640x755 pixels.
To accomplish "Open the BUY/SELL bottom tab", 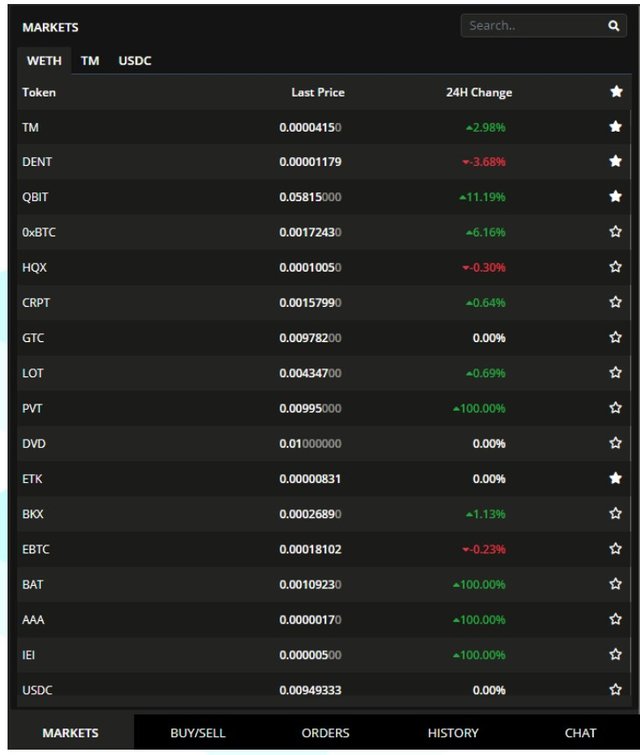I will (x=198, y=733).
